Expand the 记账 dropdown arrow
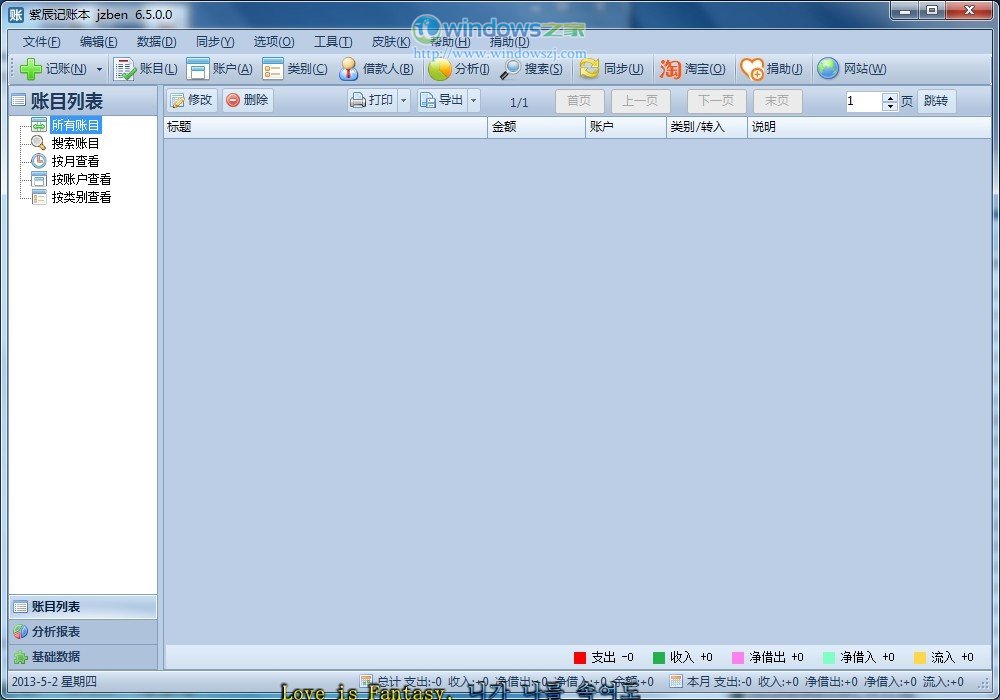Viewport: 1000px width, 700px height. pos(99,70)
